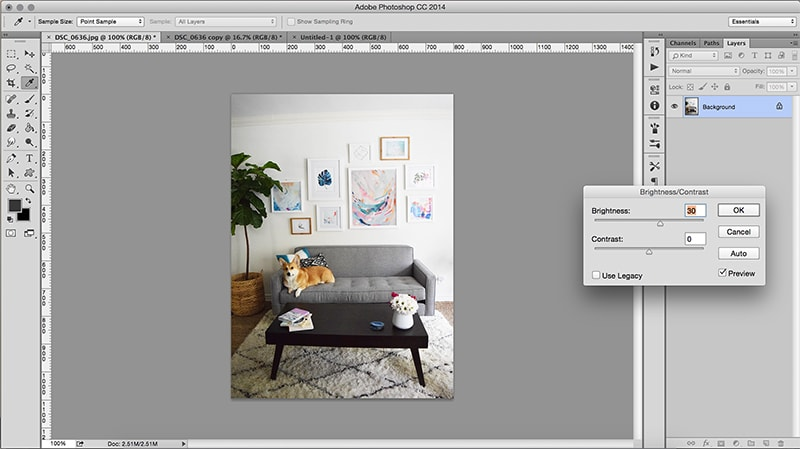Select the Zoom tool

29,189
